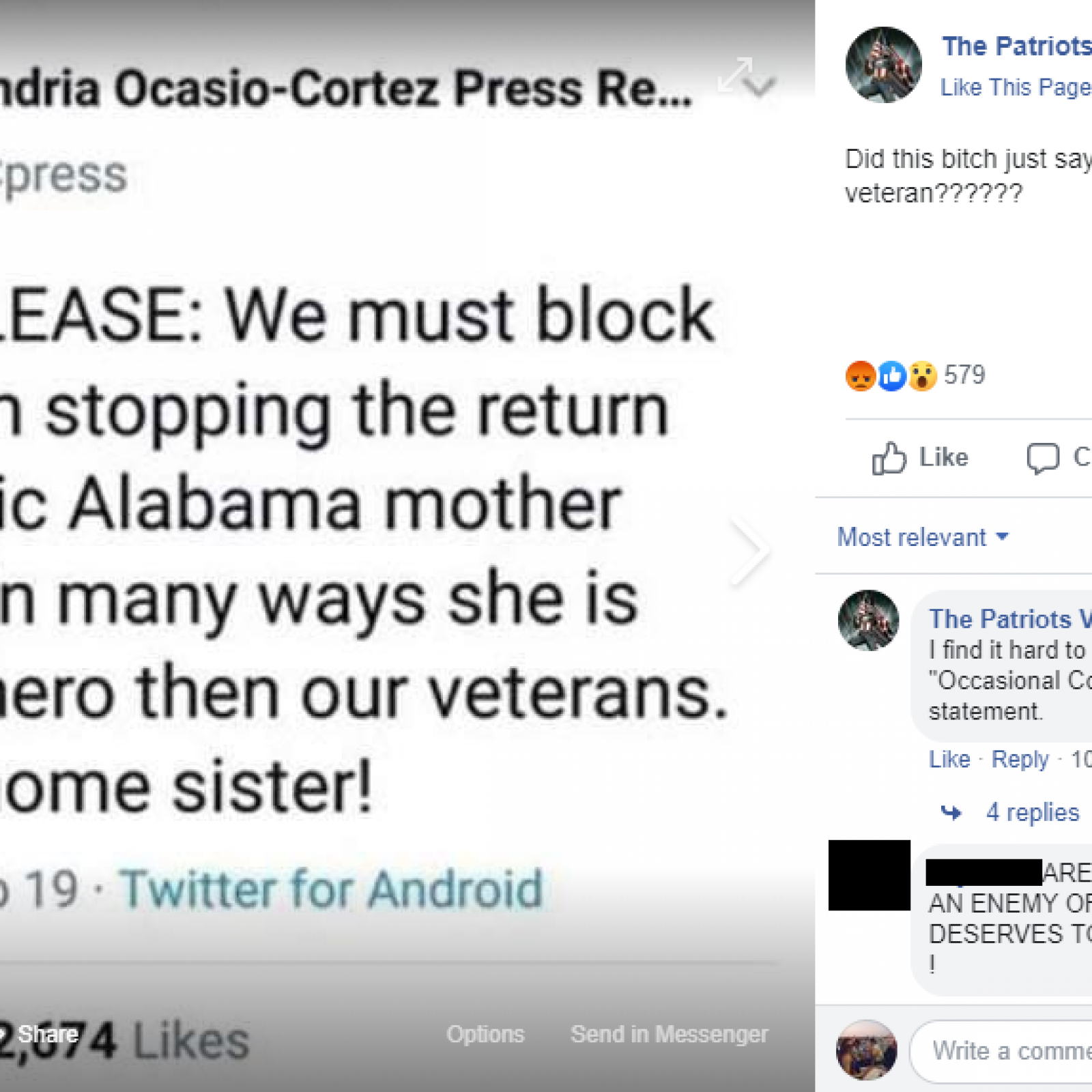The image size is (1092, 1092).
Task: Focus the Write a comment field
Action: tap(1010, 1051)
